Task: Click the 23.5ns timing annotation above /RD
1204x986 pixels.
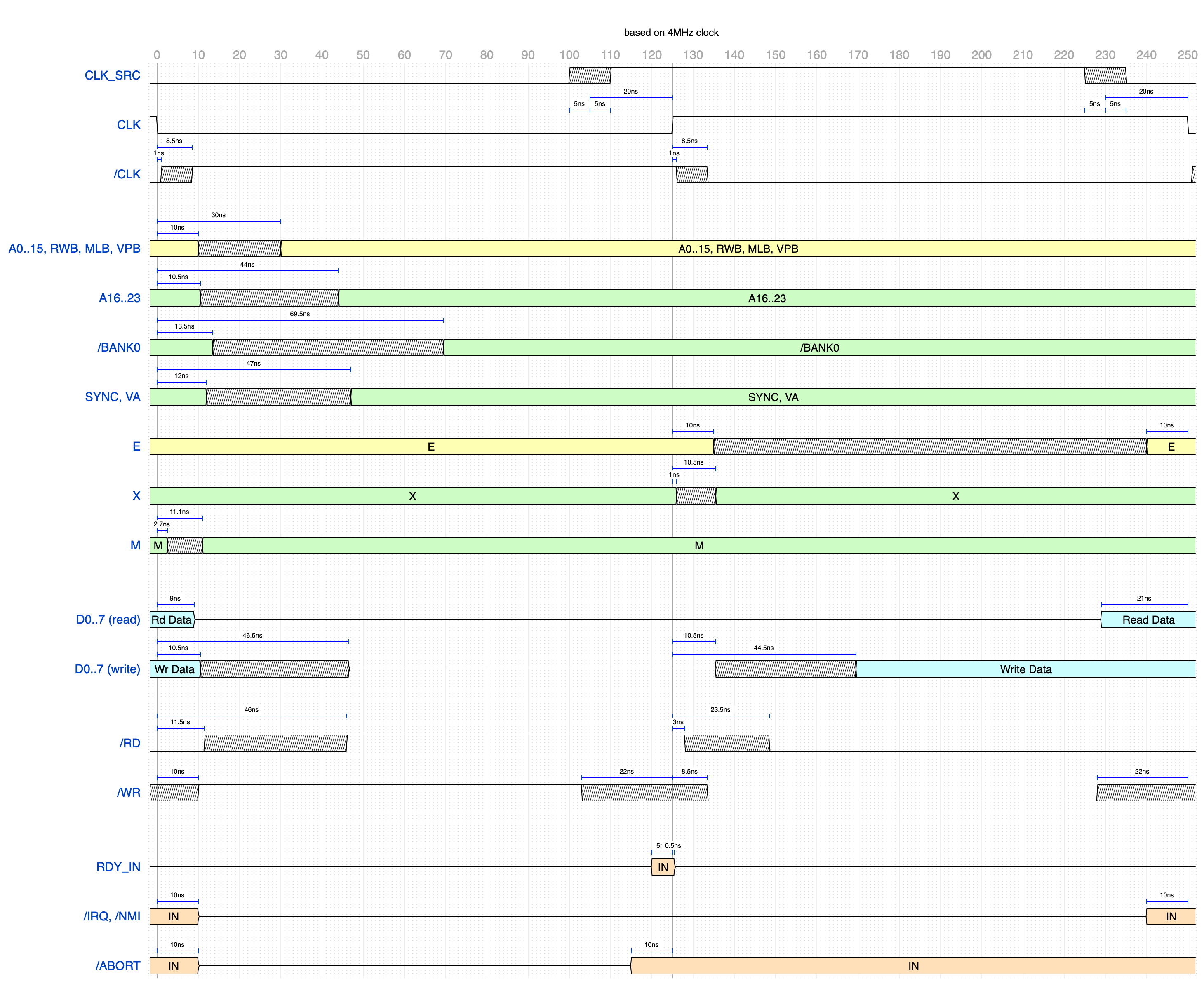Action: point(720,710)
